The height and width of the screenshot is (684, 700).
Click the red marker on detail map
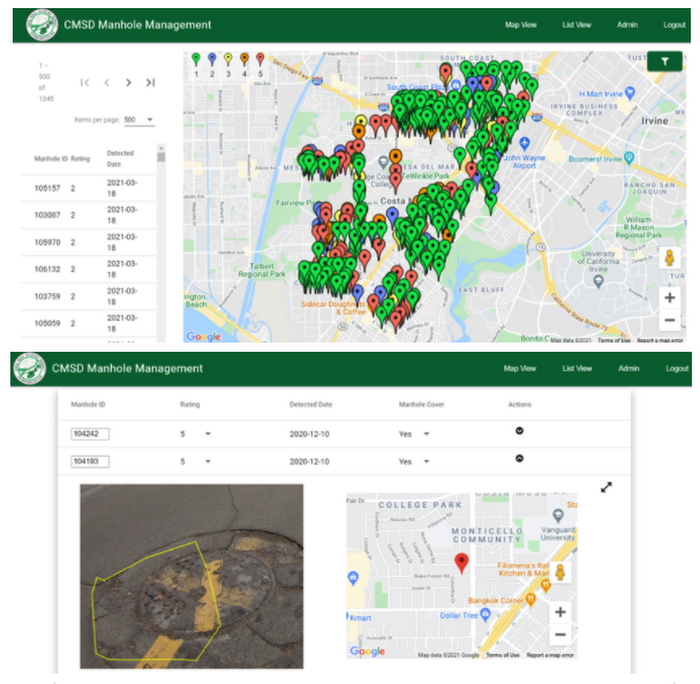point(462,563)
